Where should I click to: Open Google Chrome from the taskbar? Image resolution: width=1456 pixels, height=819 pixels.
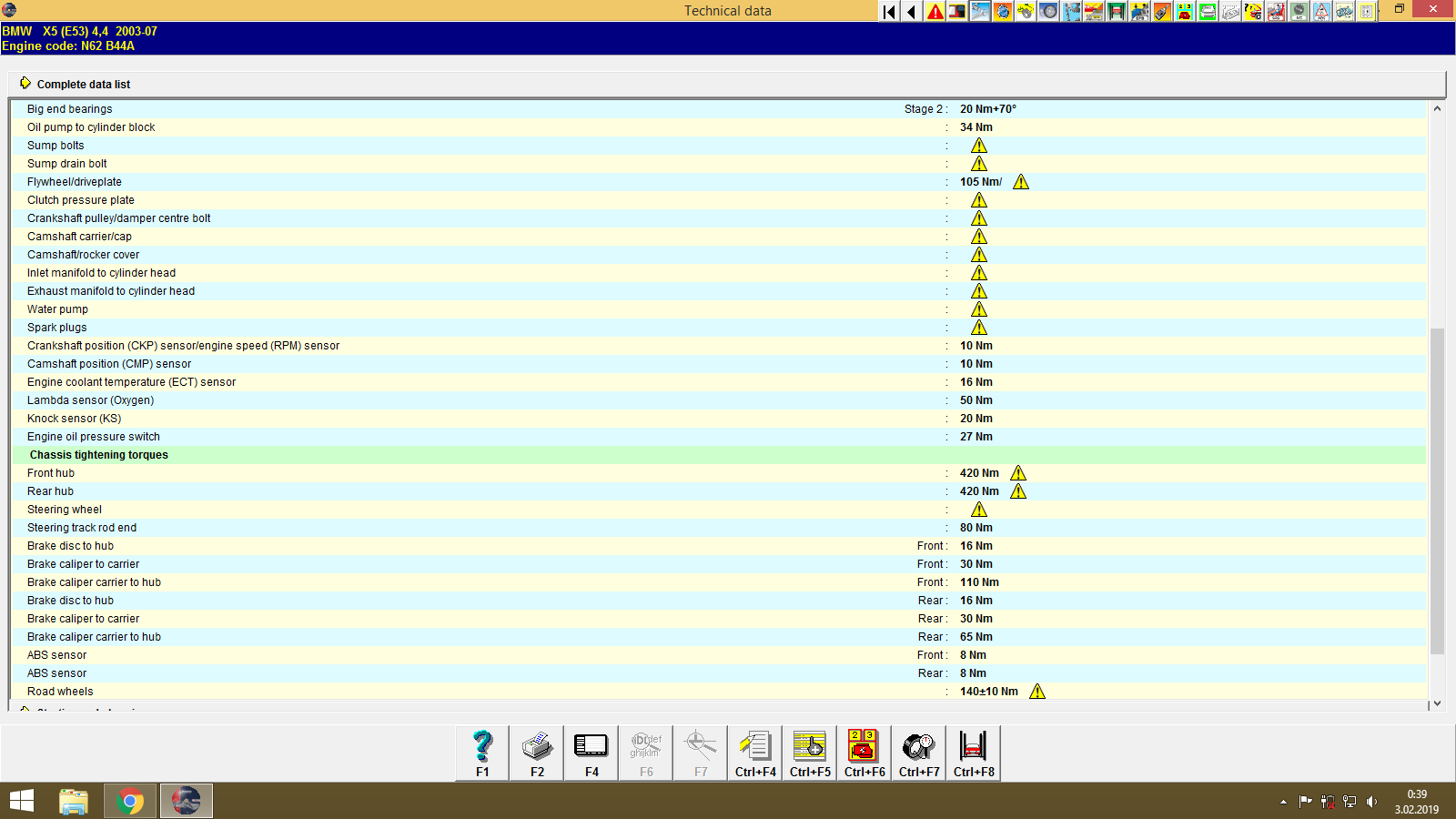130,801
